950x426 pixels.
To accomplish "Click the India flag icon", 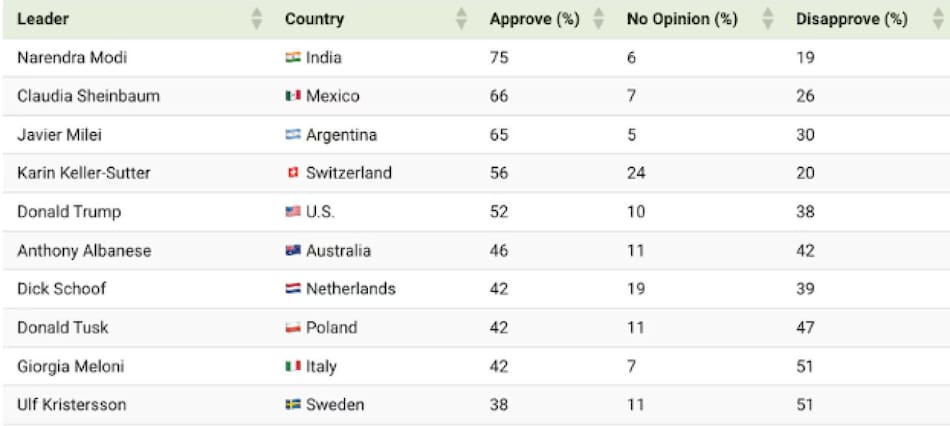I will coord(293,58).
